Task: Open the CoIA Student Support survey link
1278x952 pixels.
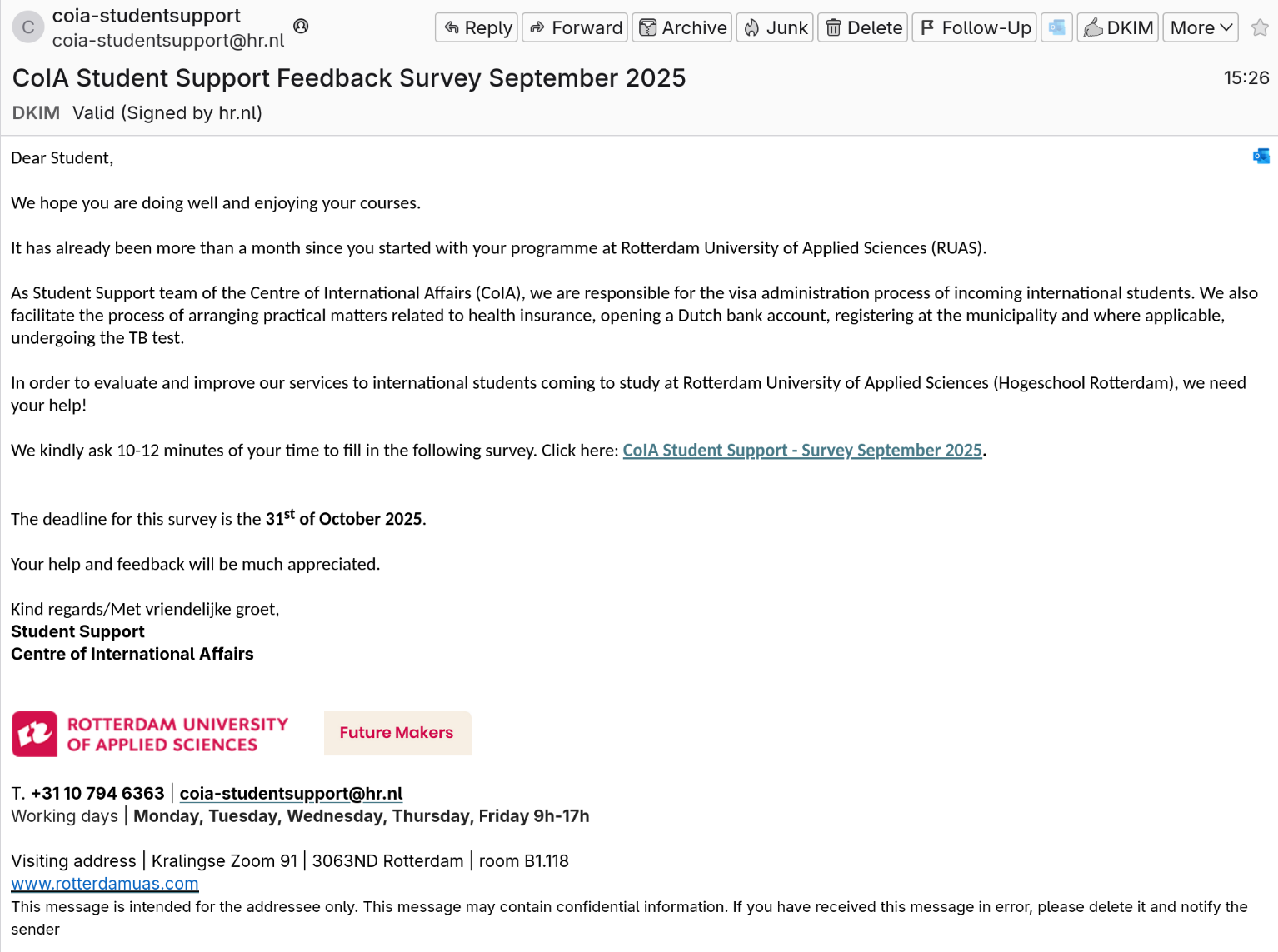Action: click(801, 451)
